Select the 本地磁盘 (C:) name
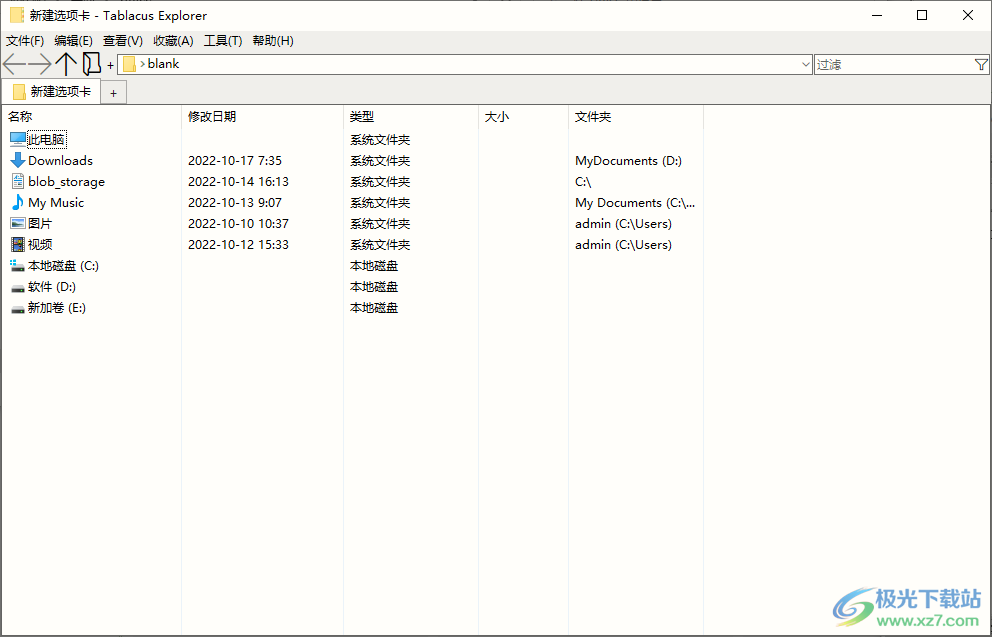992x637 pixels. click(x=63, y=266)
